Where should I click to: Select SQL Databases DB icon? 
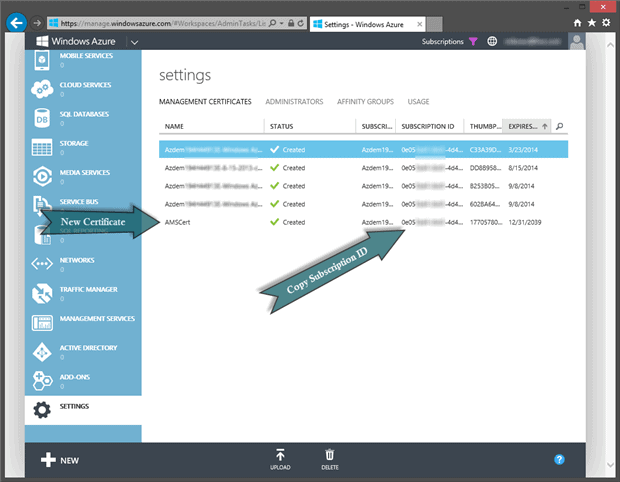(42, 119)
